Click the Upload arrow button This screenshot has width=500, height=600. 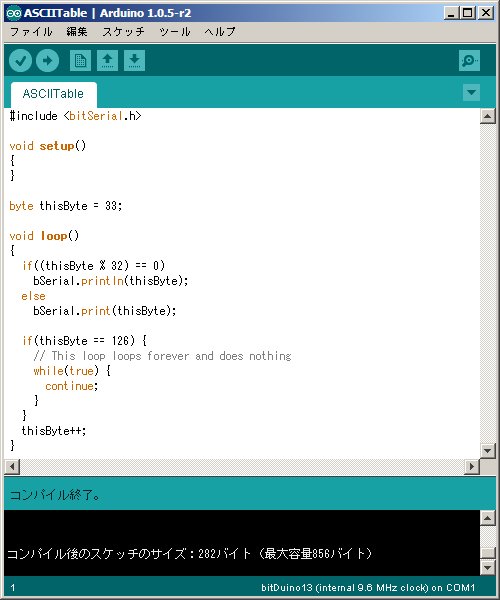pyautogui.click(x=47, y=60)
